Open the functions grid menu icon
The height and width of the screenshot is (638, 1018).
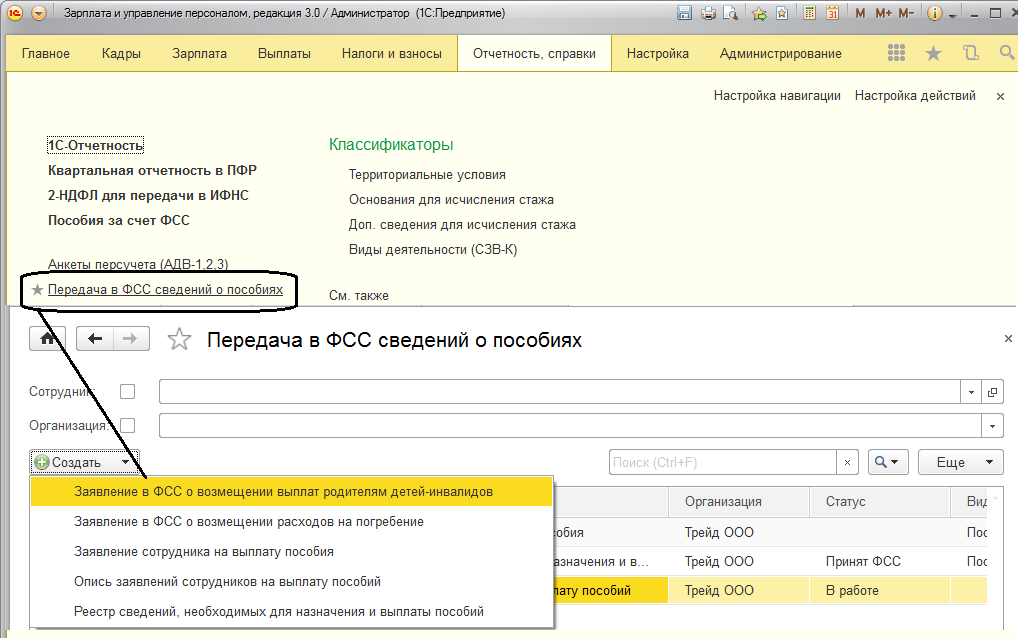pos(896,54)
